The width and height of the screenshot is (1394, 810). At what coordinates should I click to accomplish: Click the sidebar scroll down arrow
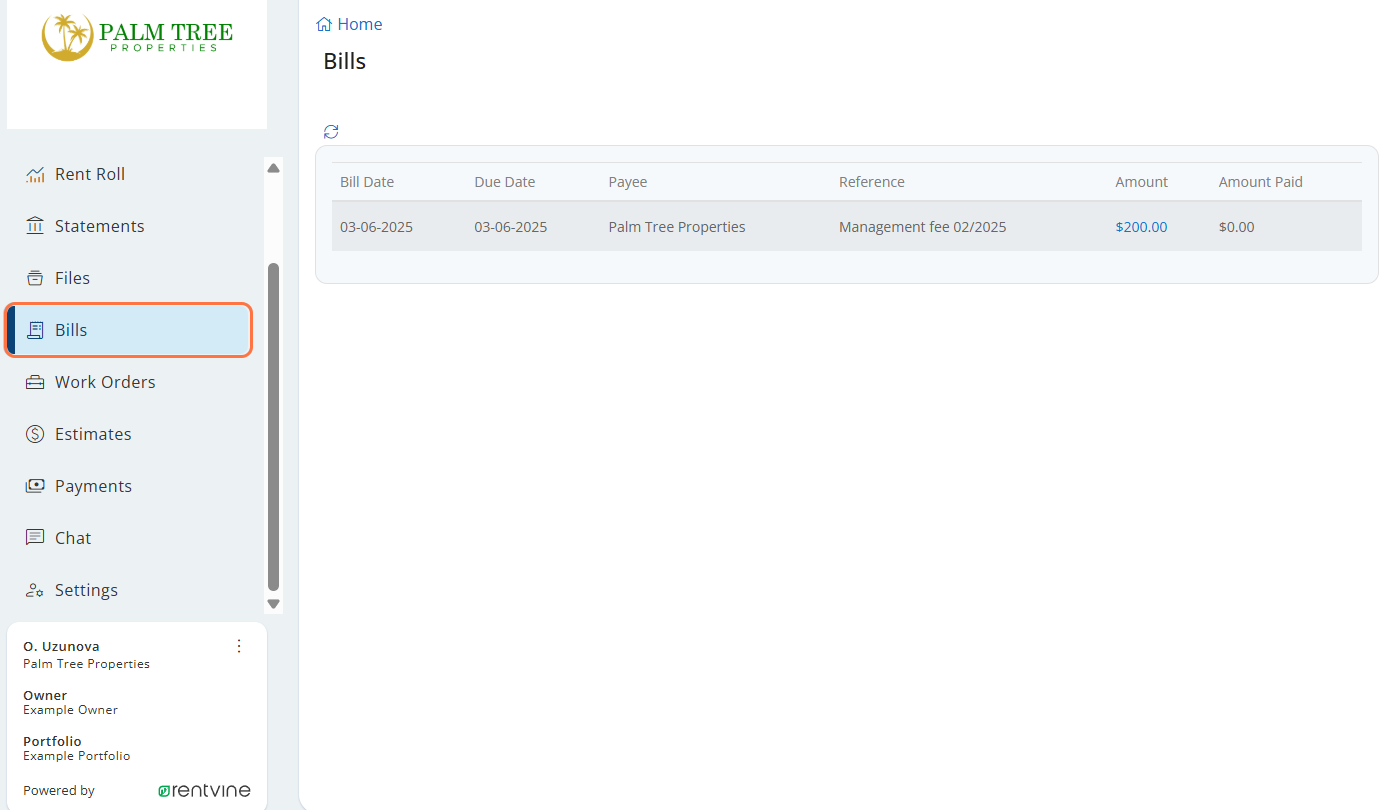click(x=273, y=604)
